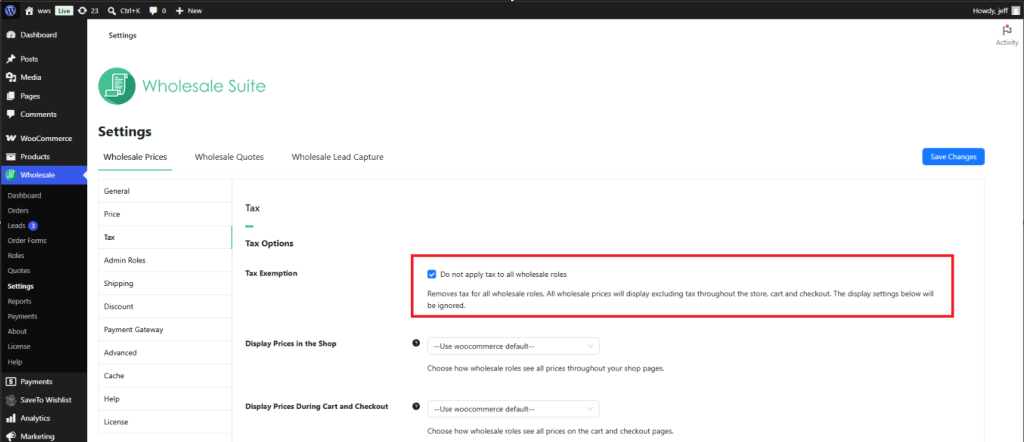Viewport: 1024px width, 442px height.
Task: Open Roles submenu link
Action: coord(16,255)
